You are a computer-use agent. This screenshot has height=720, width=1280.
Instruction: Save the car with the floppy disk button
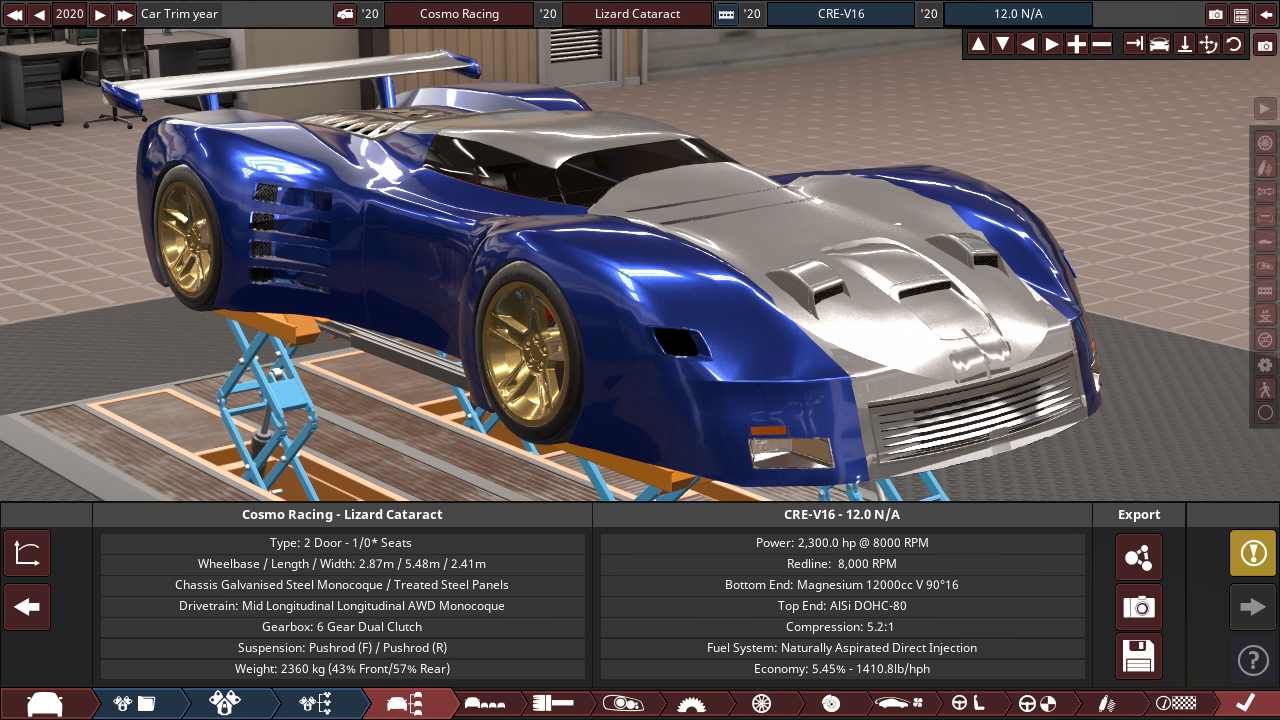(1139, 656)
